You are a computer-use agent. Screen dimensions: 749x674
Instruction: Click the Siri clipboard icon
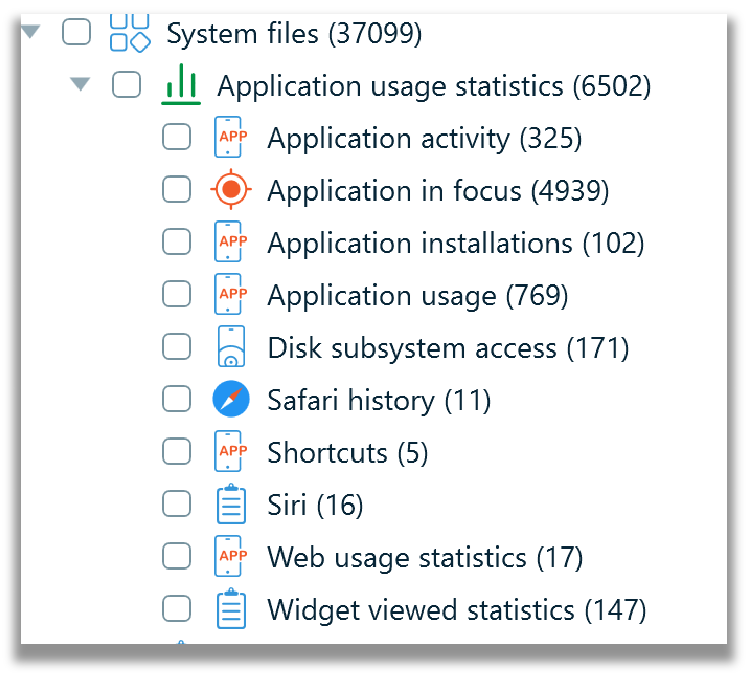click(x=231, y=503)
